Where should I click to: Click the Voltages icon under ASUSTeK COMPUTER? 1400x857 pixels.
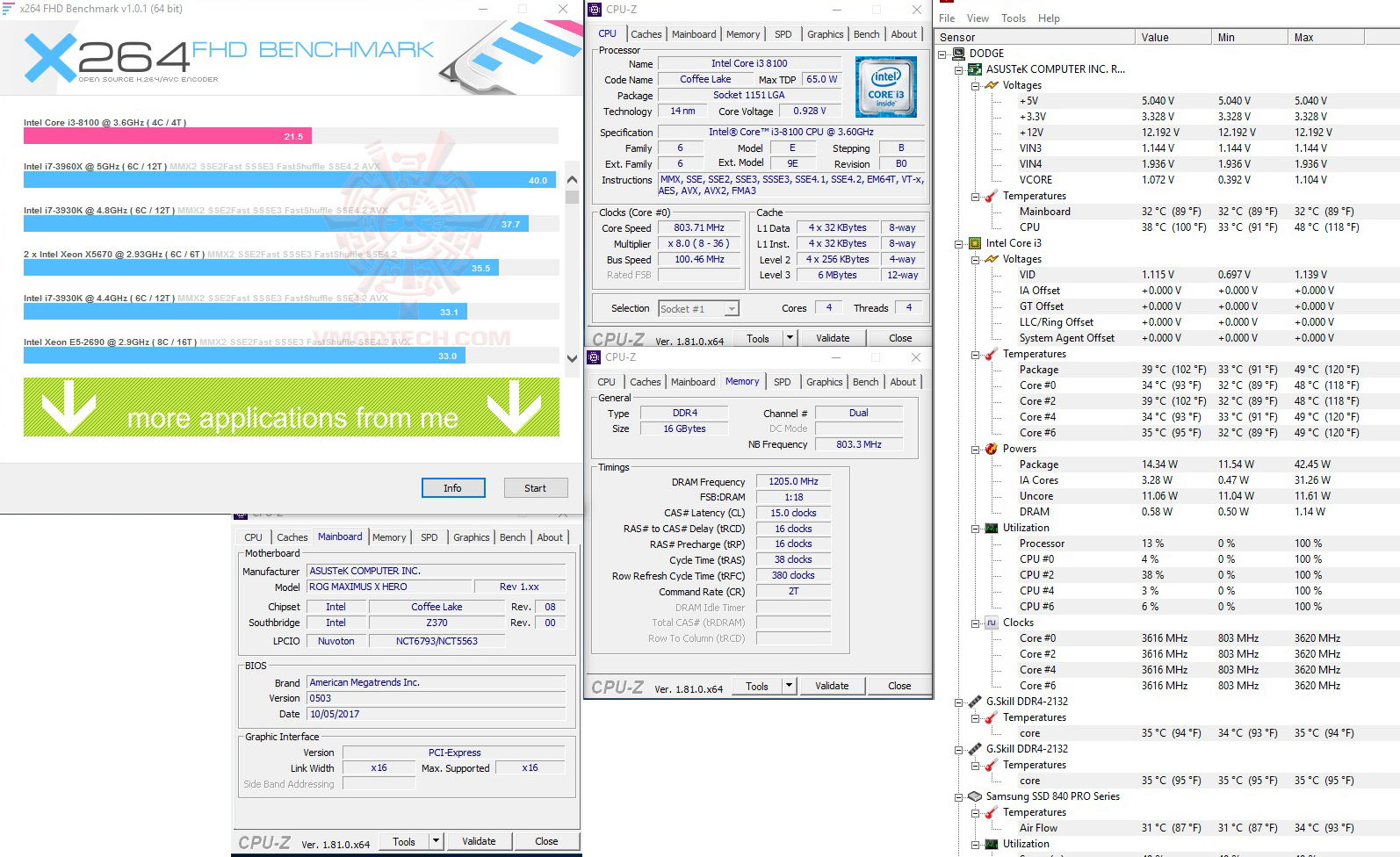point(992,85)
